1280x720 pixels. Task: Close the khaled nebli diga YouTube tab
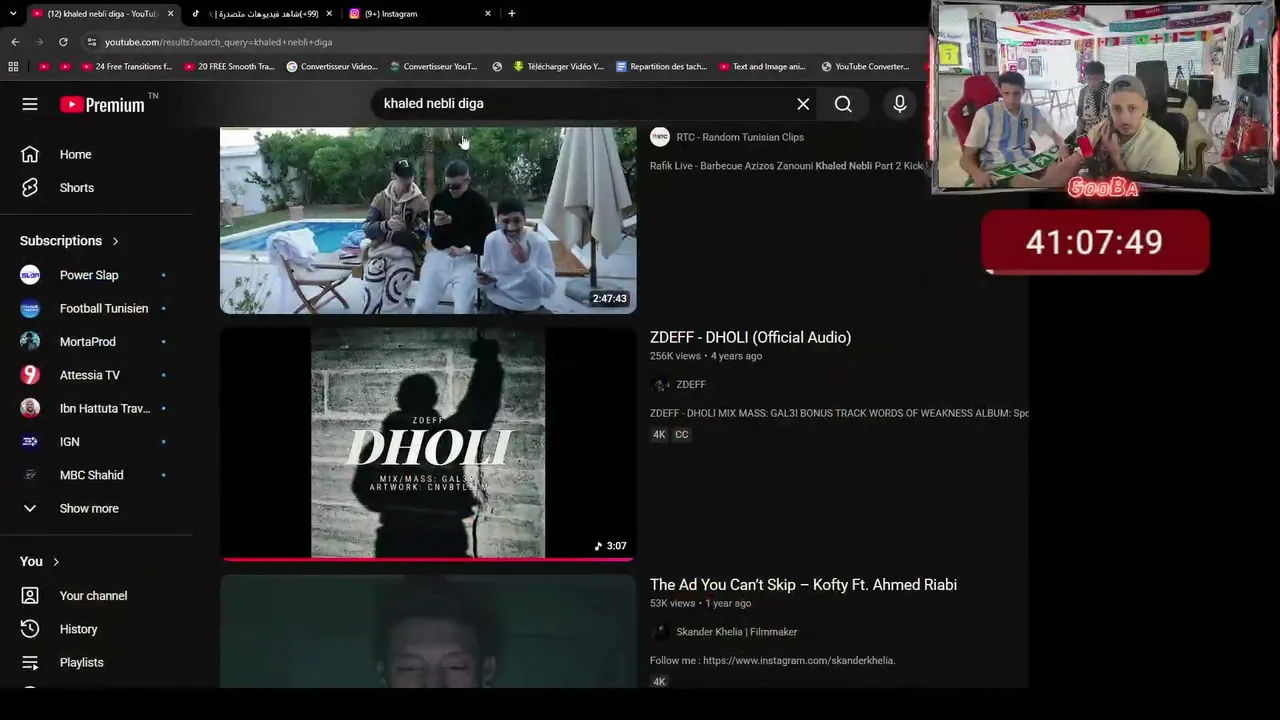(x=171, y=14)
